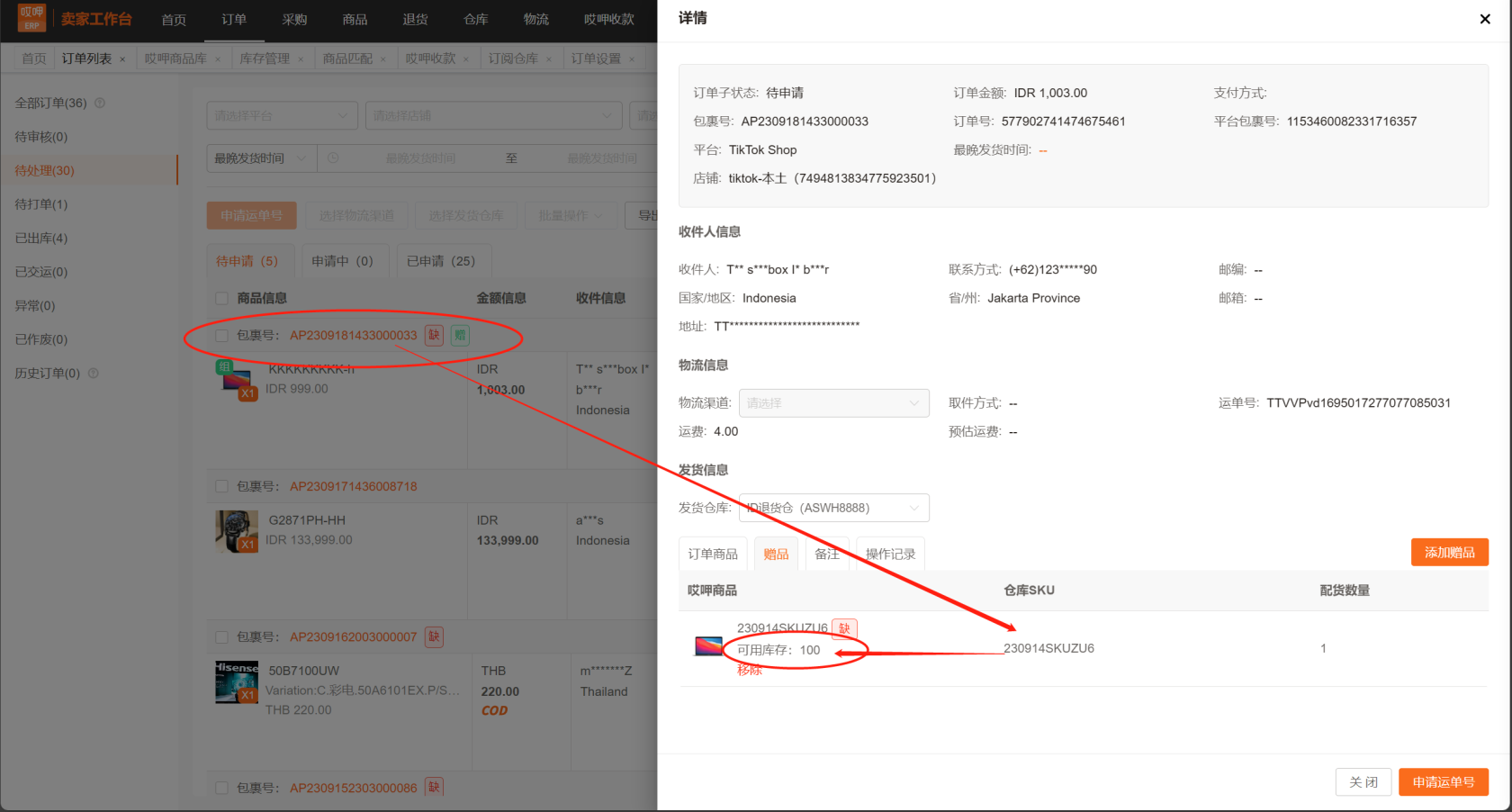
Task: Open the 仓库 top menu
Action: 475,20
